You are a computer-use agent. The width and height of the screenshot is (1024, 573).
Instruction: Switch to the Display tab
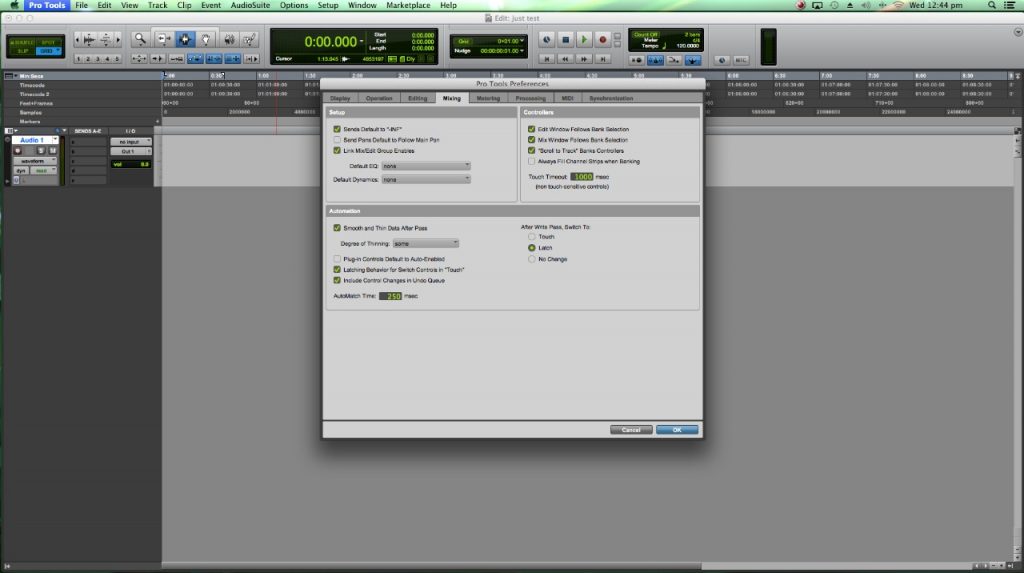[x=340, y=98]
